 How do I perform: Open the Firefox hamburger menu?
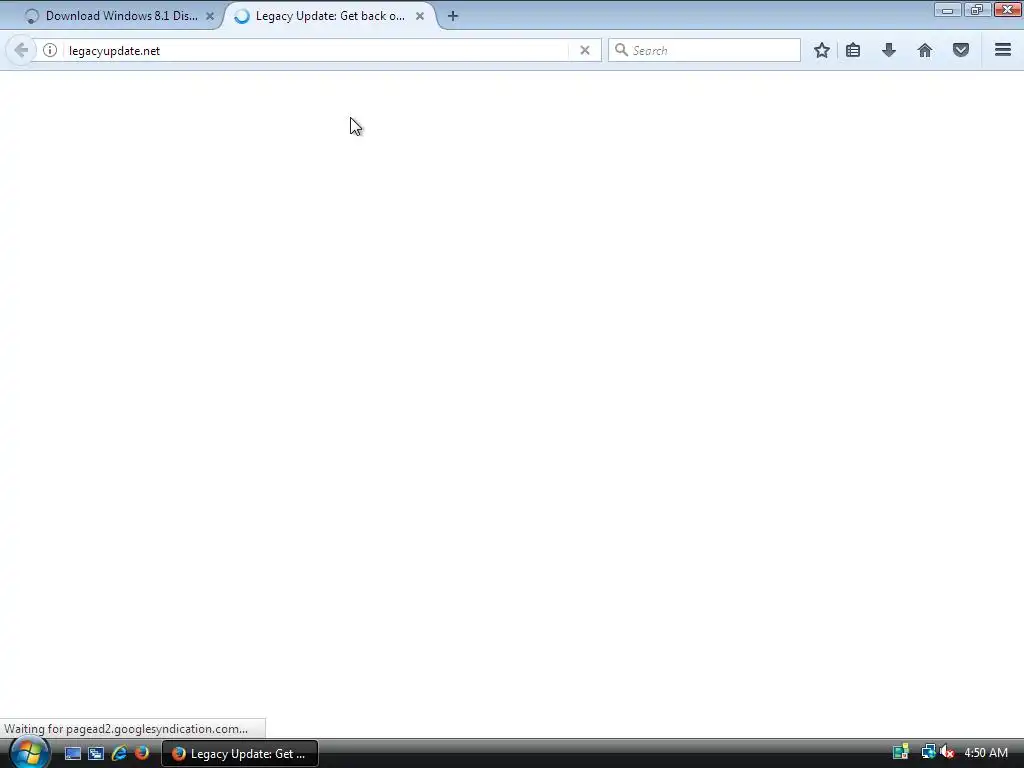(x=1003, y=50)
